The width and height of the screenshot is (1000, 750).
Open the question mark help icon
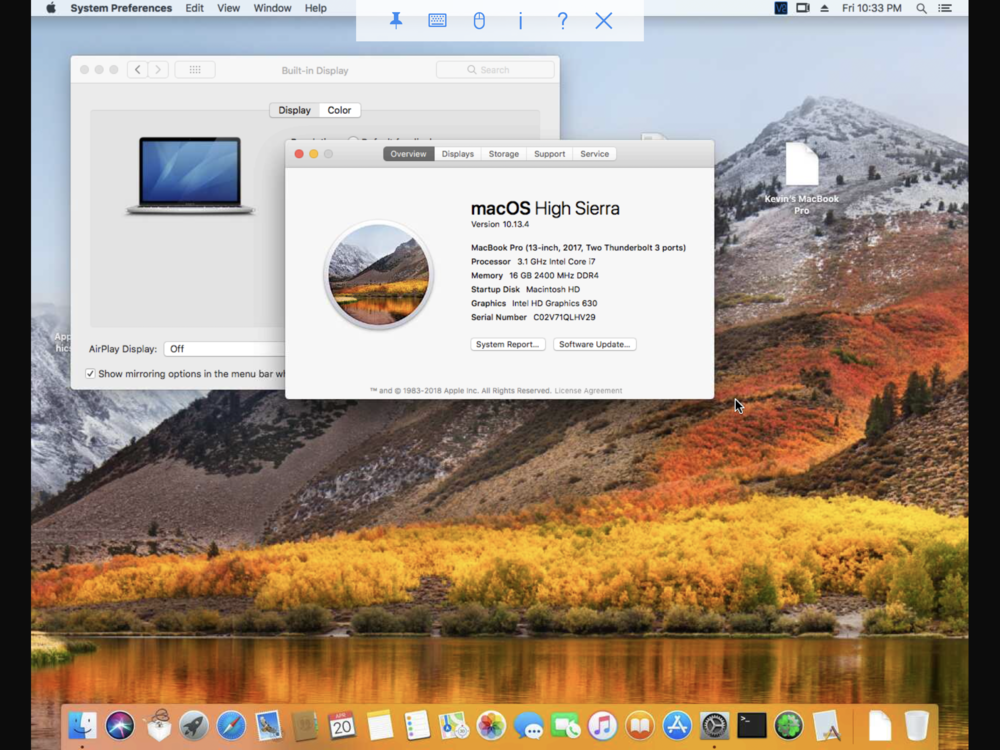pos(562,21)
